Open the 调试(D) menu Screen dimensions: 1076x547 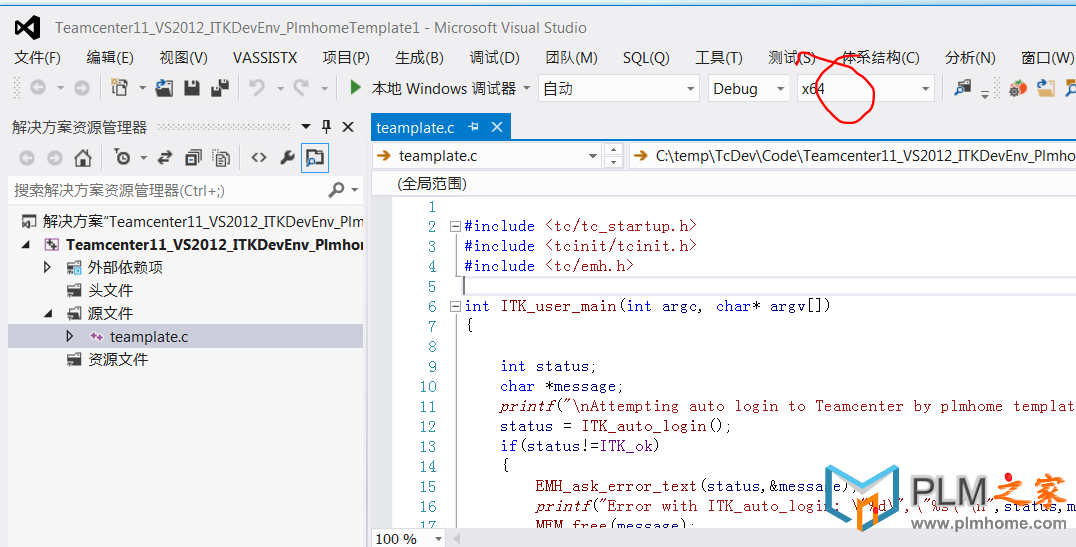[494, 58]
